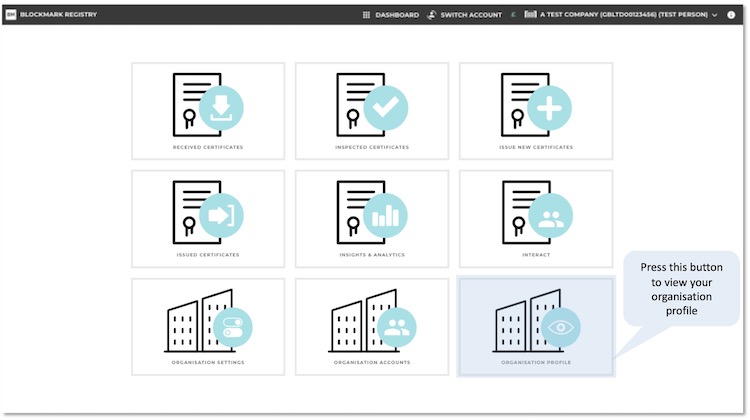
Task: Open the Issued Certificates tile
Action: tap(207, 218)
